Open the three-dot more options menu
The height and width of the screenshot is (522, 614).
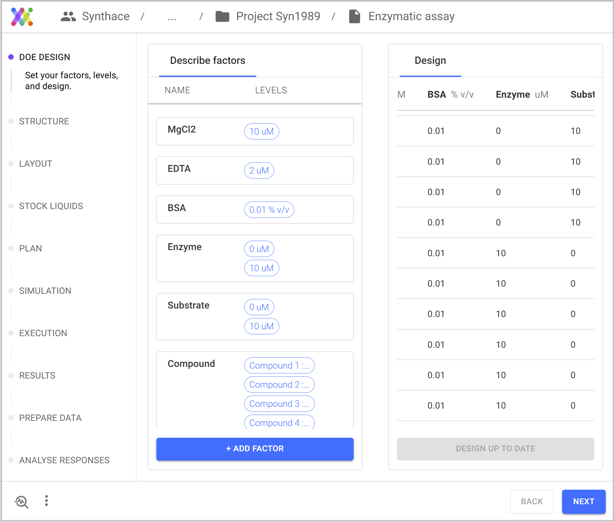click(x=46, y=501)
